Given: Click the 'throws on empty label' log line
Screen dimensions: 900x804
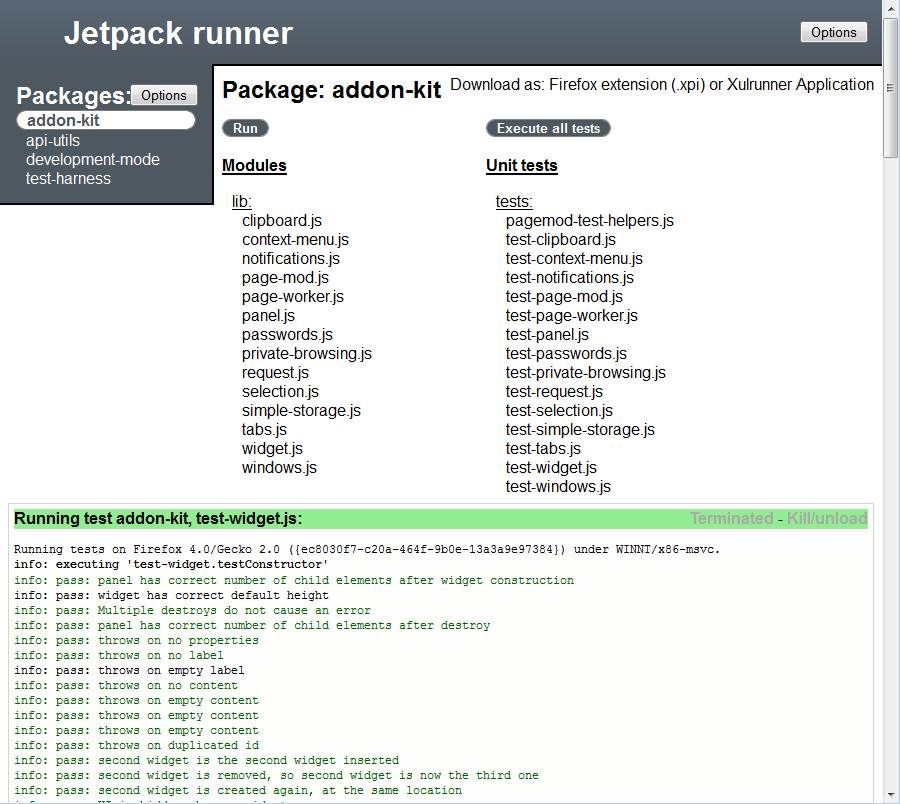Looking at the screenshot, I should click(x=129, y=670).
